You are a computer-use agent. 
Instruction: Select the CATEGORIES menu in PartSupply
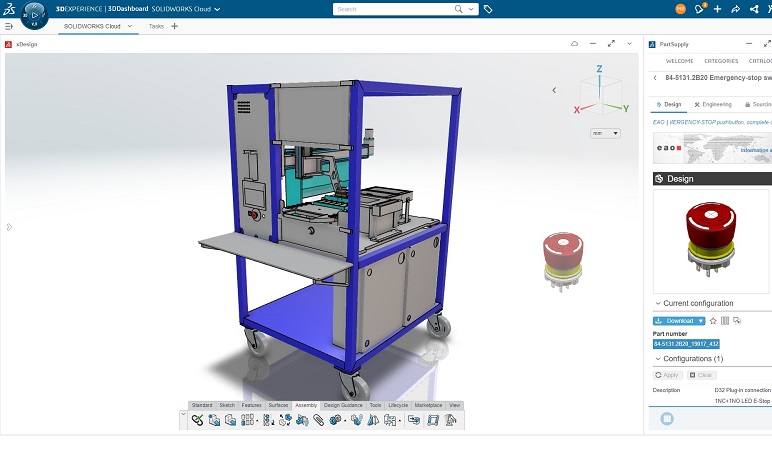point(720,61)
